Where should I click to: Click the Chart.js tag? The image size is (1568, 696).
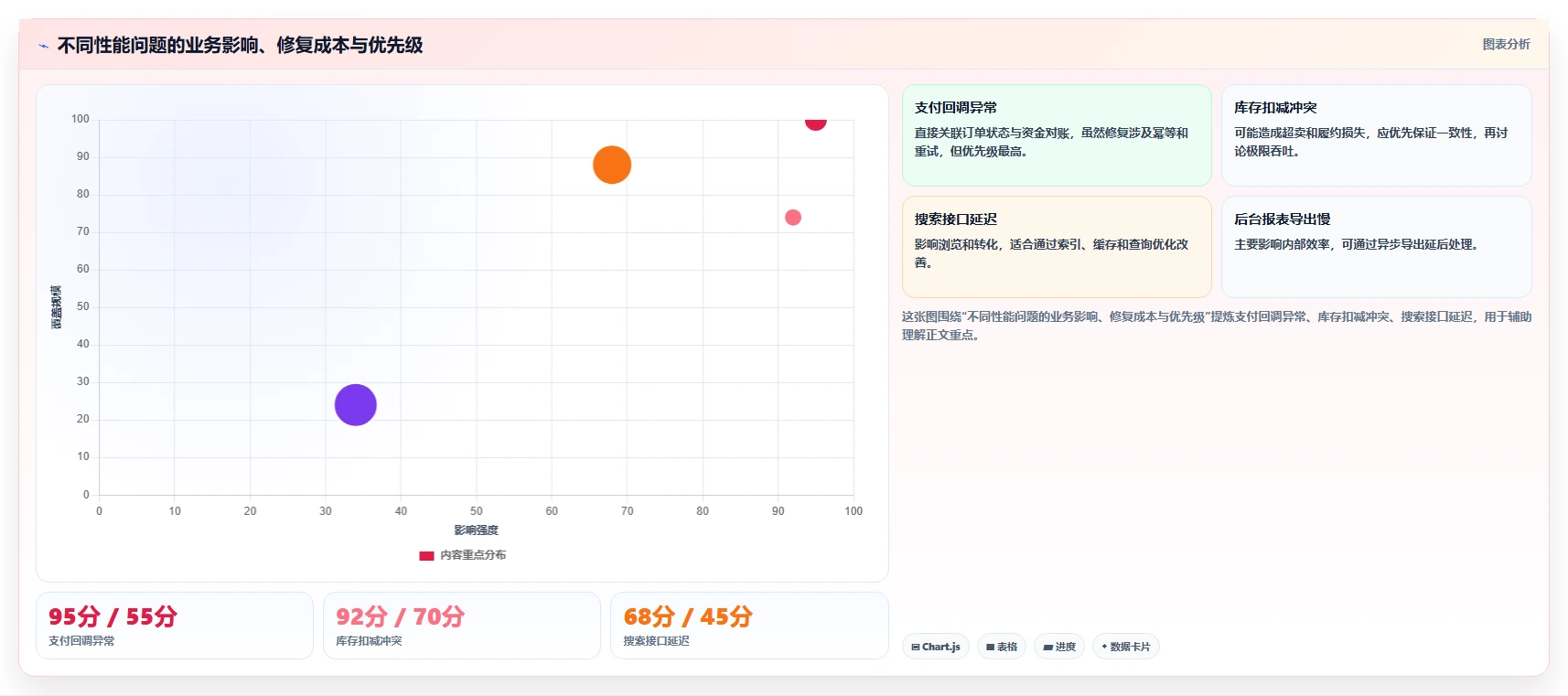936,647
